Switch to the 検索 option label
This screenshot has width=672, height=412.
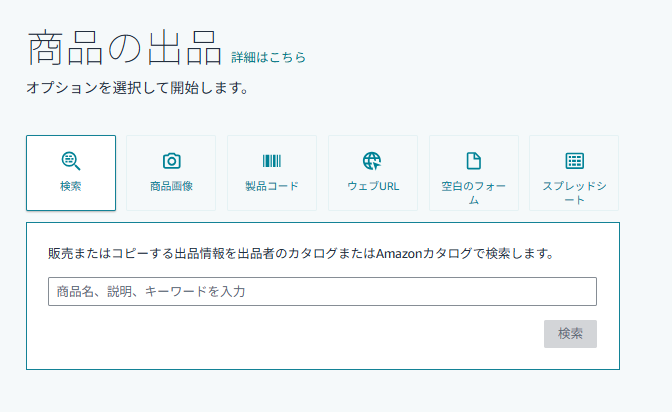(x=71, y=186)
